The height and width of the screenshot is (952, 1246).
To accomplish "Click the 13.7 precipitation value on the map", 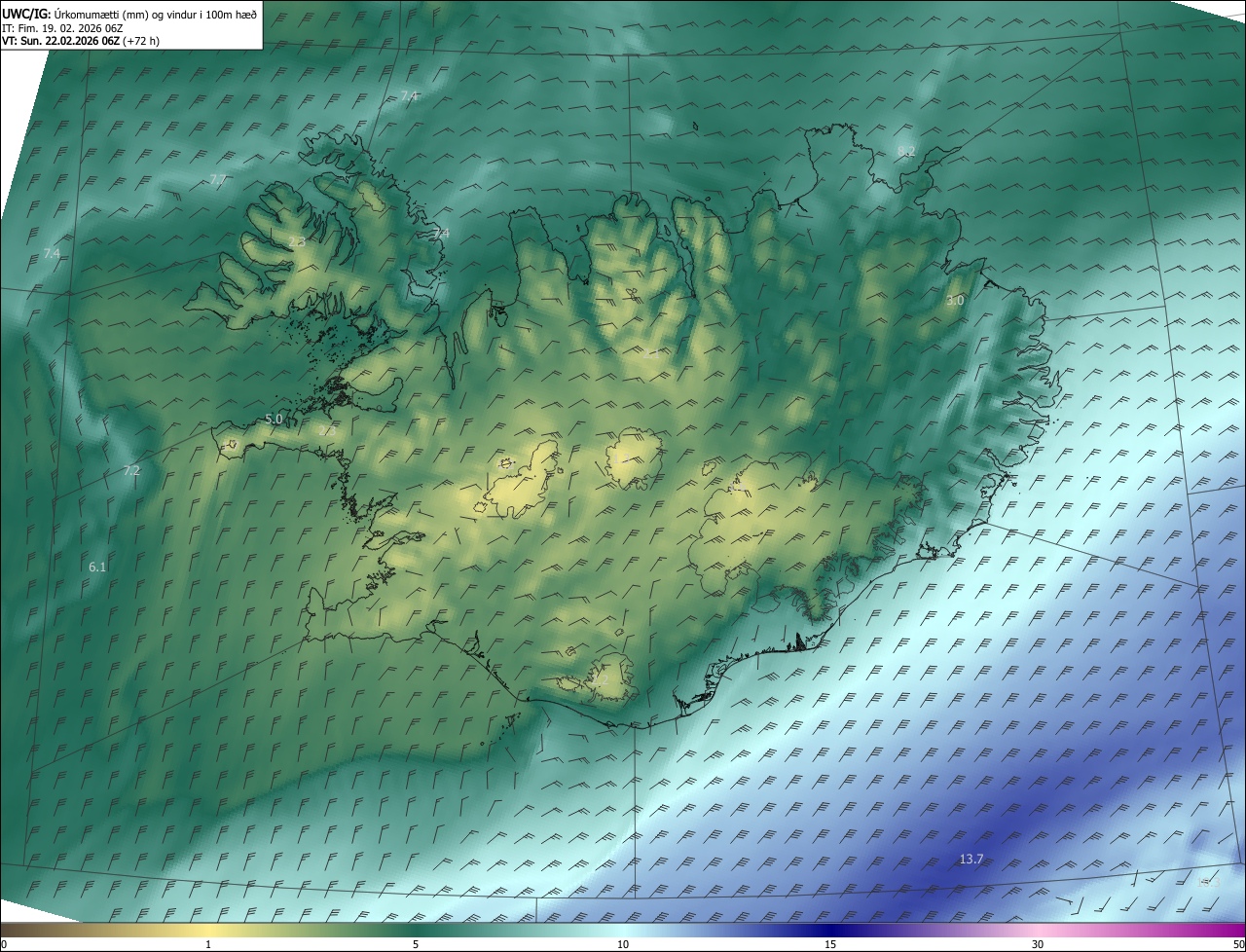I will pyautogui.click(x=971, y=859).
